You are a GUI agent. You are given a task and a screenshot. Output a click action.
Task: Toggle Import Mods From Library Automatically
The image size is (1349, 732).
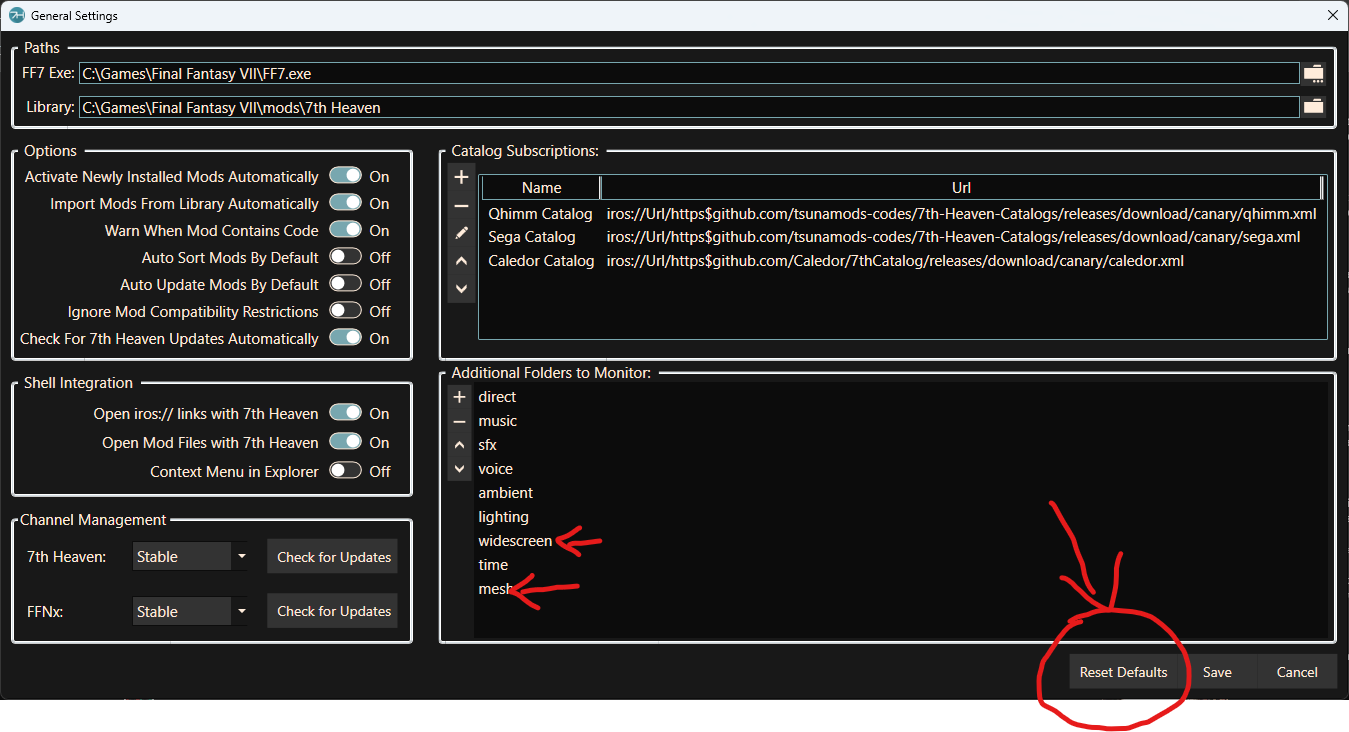tap(345, 203)
